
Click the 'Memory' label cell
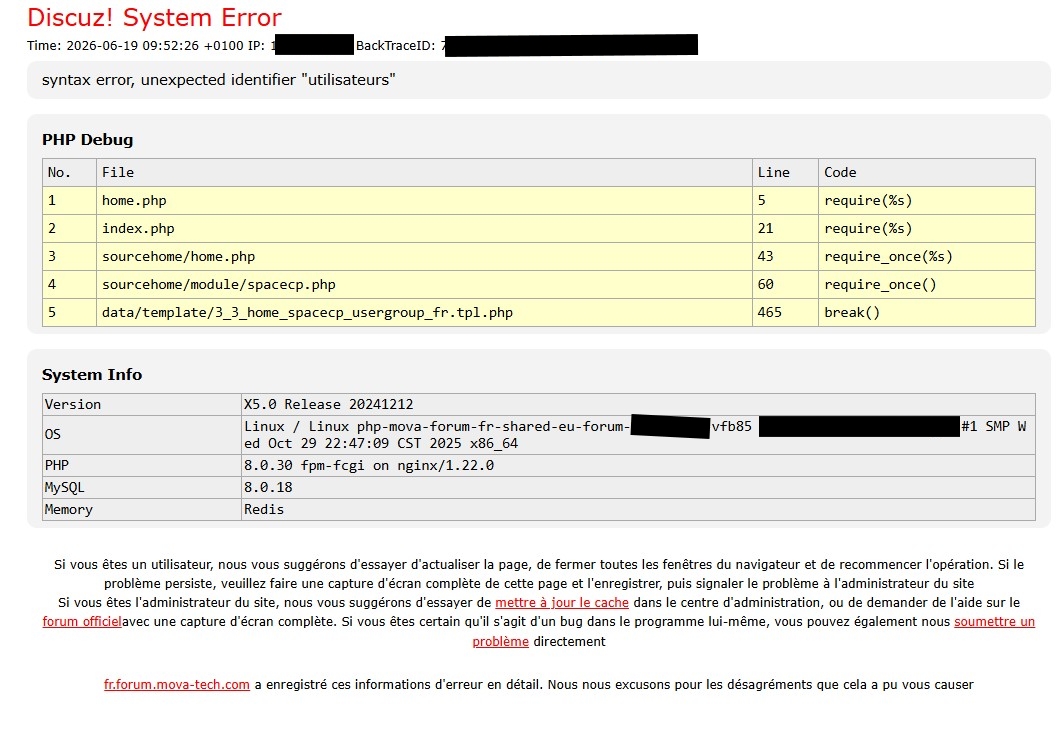(142, 509)
